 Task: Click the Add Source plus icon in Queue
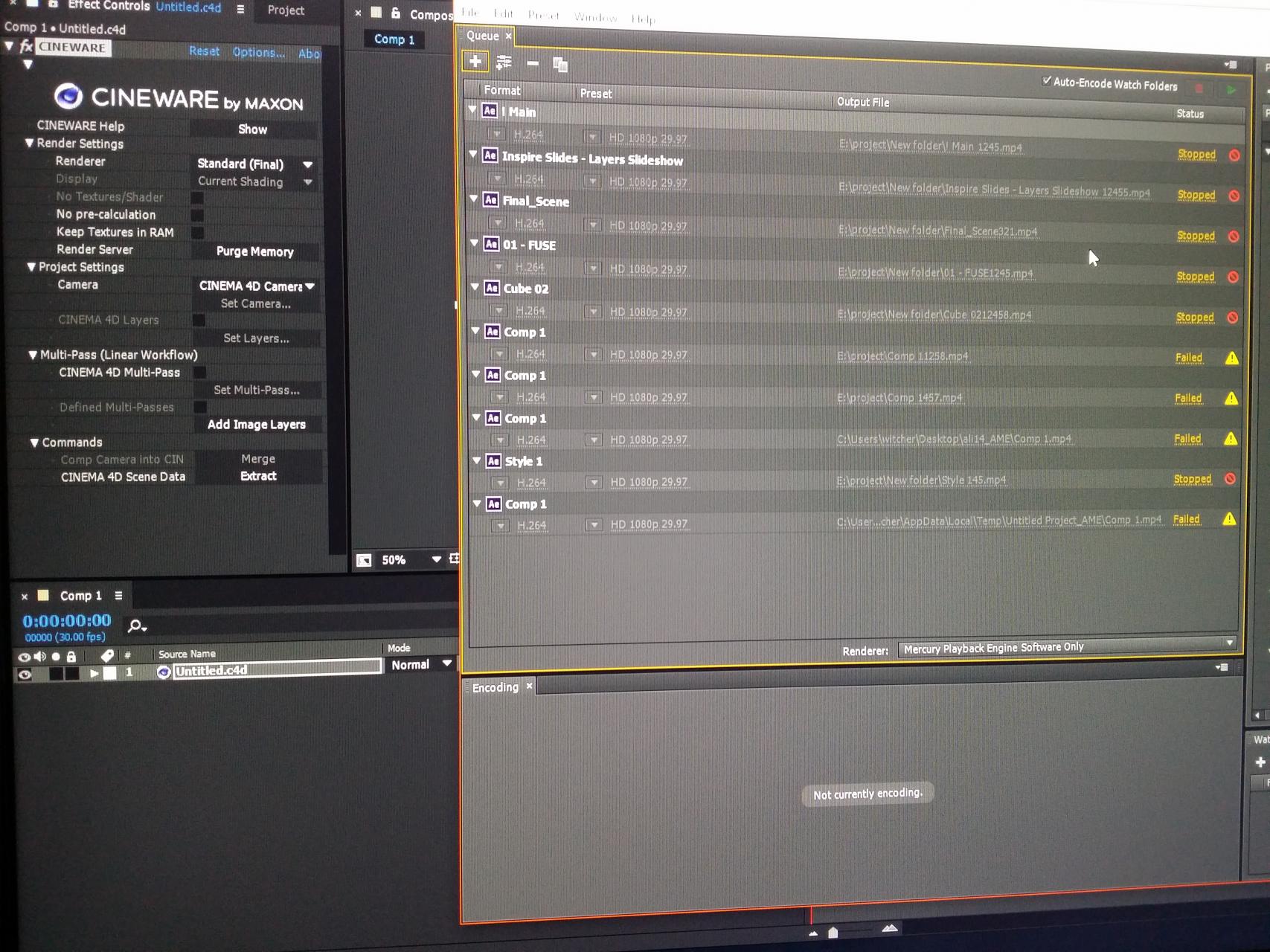pyautogui.click(x=475, y=61)
